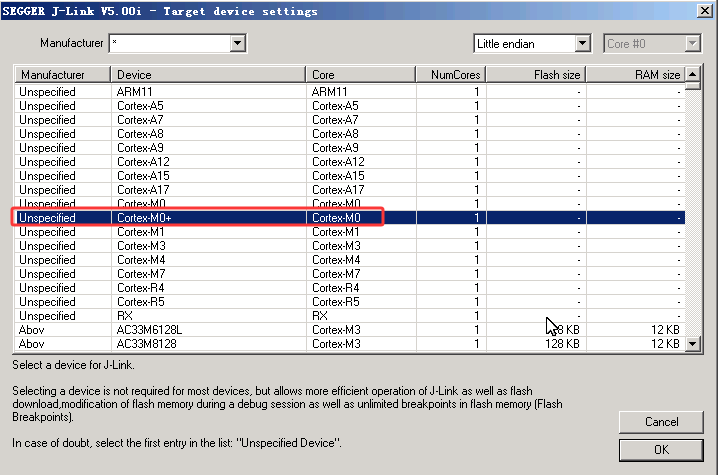Image resolution: width=718 pixels, height=475 pixels.
Task: Sort by the NumCores column header
Action: coord(451,75)
